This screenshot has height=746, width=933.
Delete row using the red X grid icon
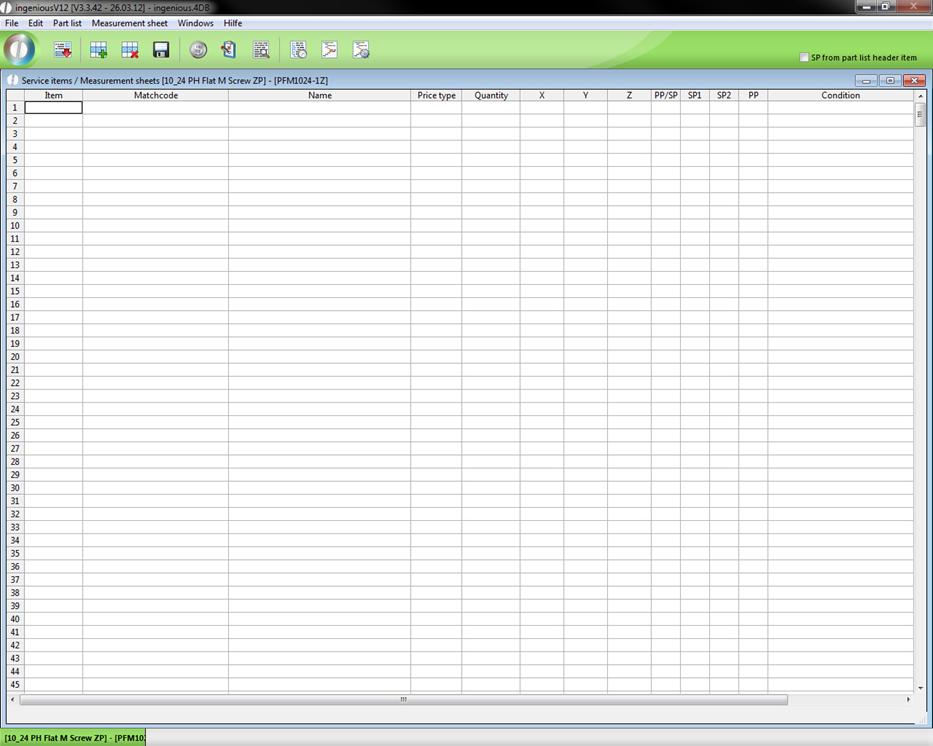(x=129, y=50)
